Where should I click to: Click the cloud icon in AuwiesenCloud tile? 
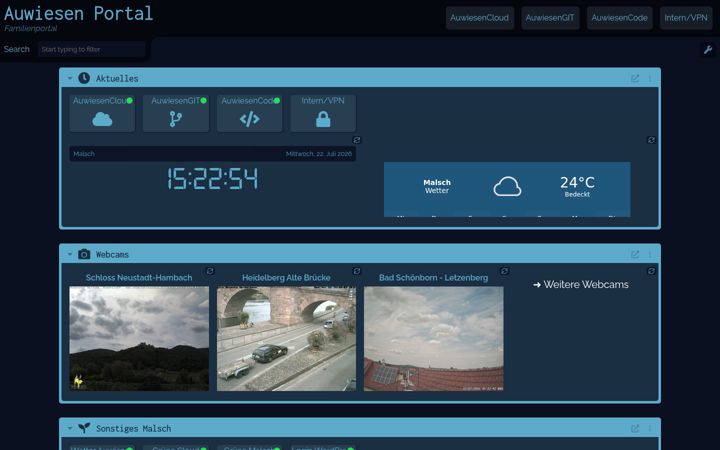point(102,119)
